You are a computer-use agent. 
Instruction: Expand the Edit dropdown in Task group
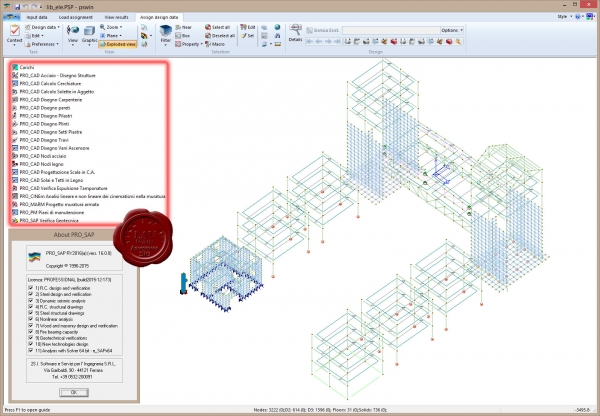coord(34,36)
